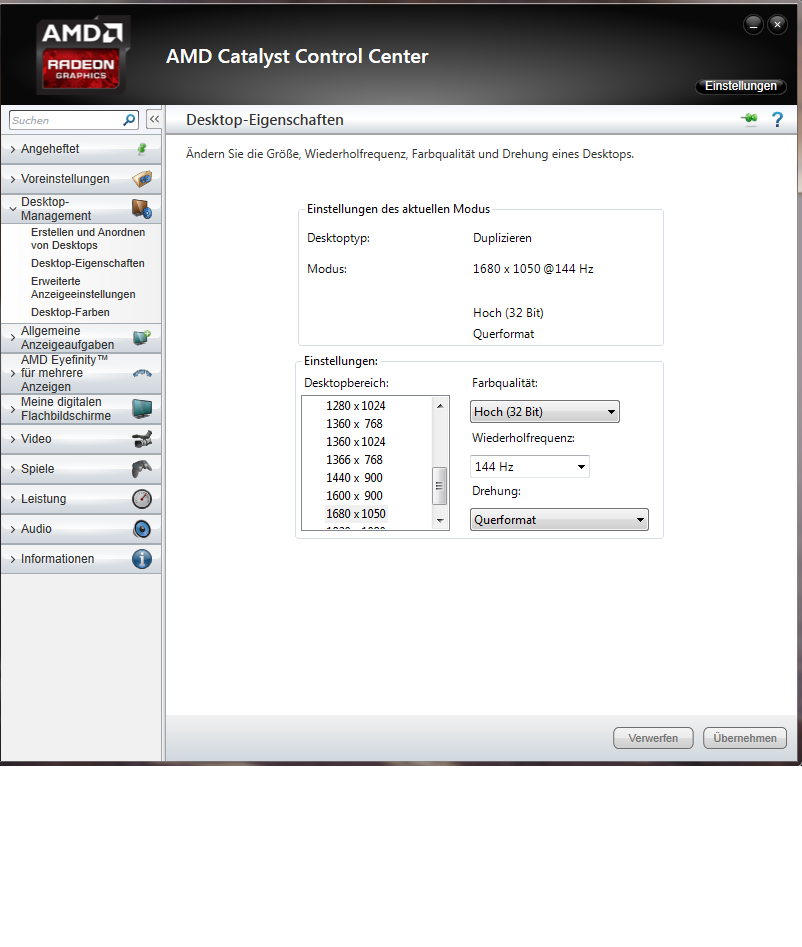The width and height of the screenshot is (802, 947).
Task: Select resolution 1440 x 900
Action: click(x=354, y=478)
